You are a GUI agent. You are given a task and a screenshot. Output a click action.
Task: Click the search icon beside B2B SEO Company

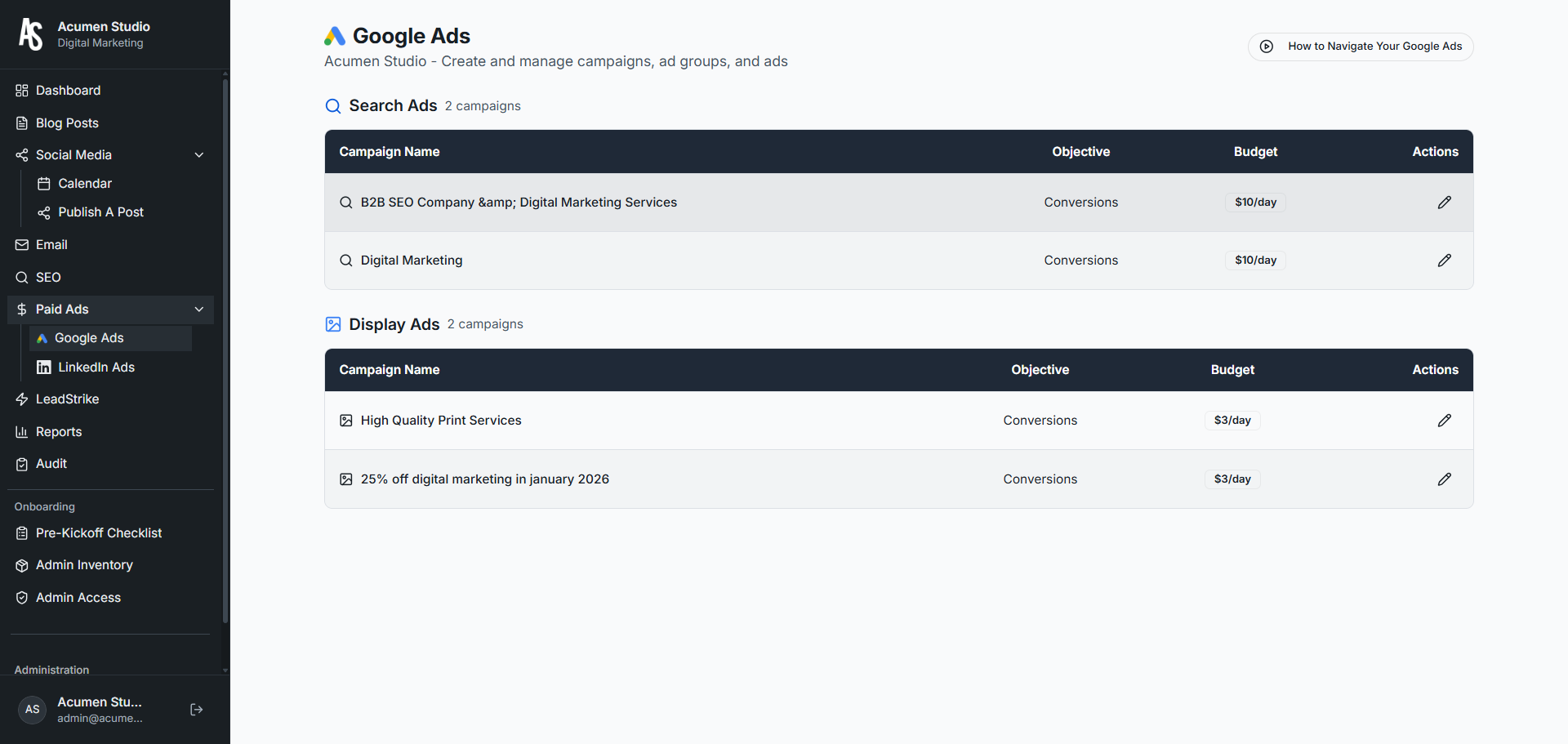(346, 203)
